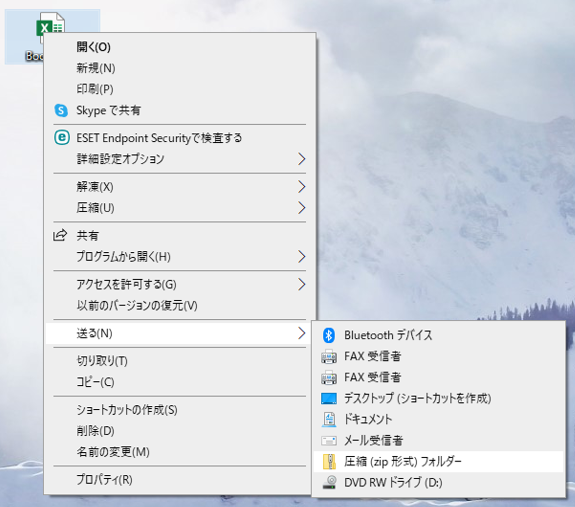
Task: Click the DVD RW drive icon
Action: tap(329, 482)
